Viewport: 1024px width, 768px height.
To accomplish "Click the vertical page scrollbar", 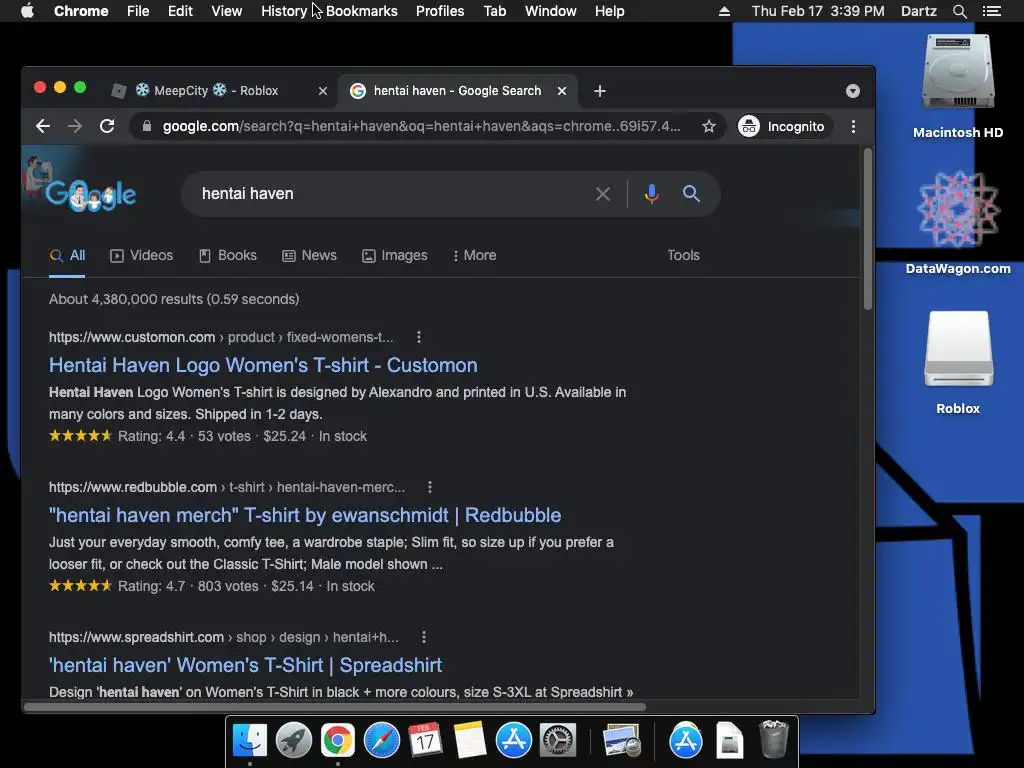I will 867,230.
